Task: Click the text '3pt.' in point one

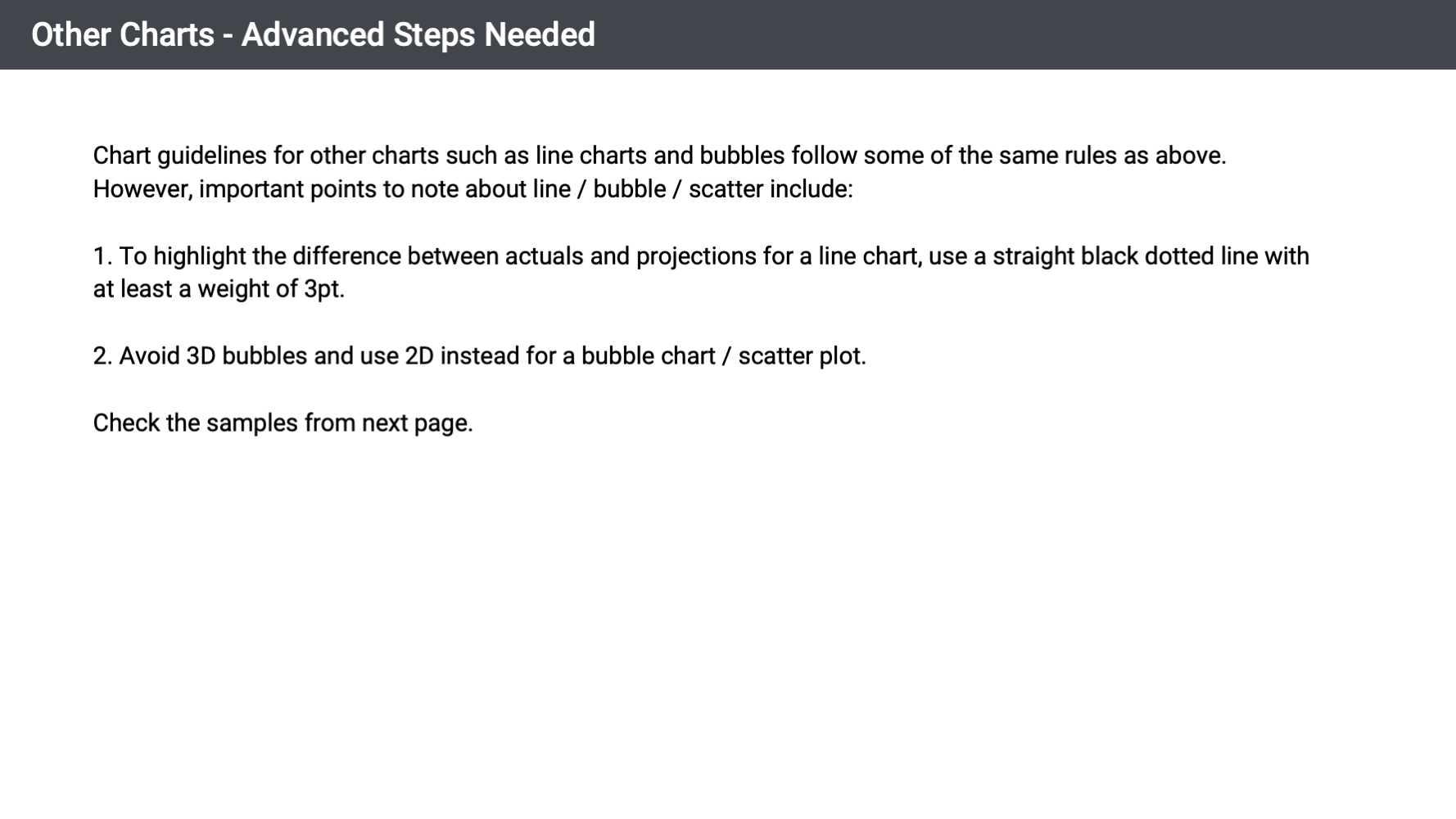Action: [324, 289]
